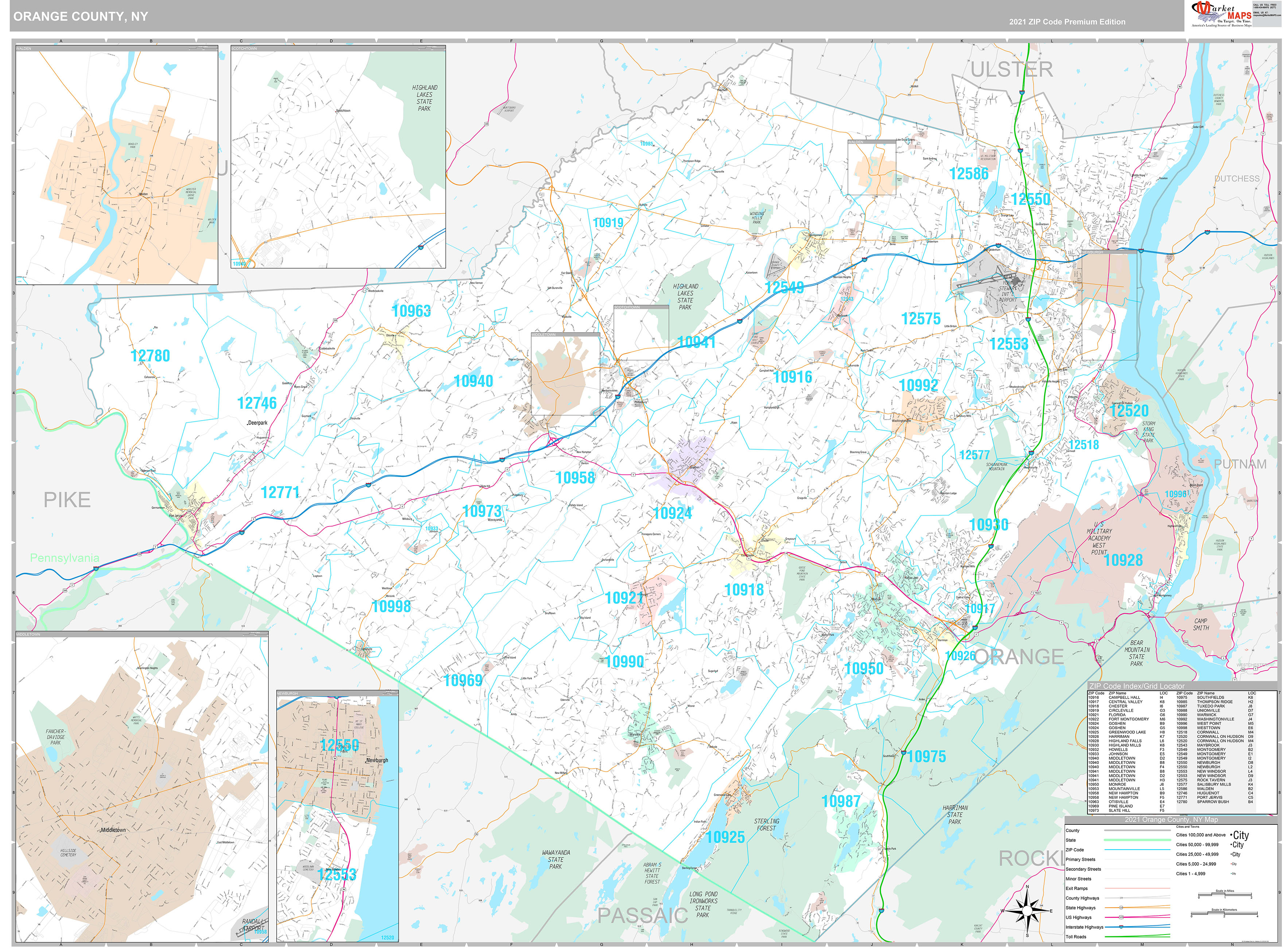Click ZIP code label 10924
The height and width of the screenshot is (948, 1288).
(672, 513)
